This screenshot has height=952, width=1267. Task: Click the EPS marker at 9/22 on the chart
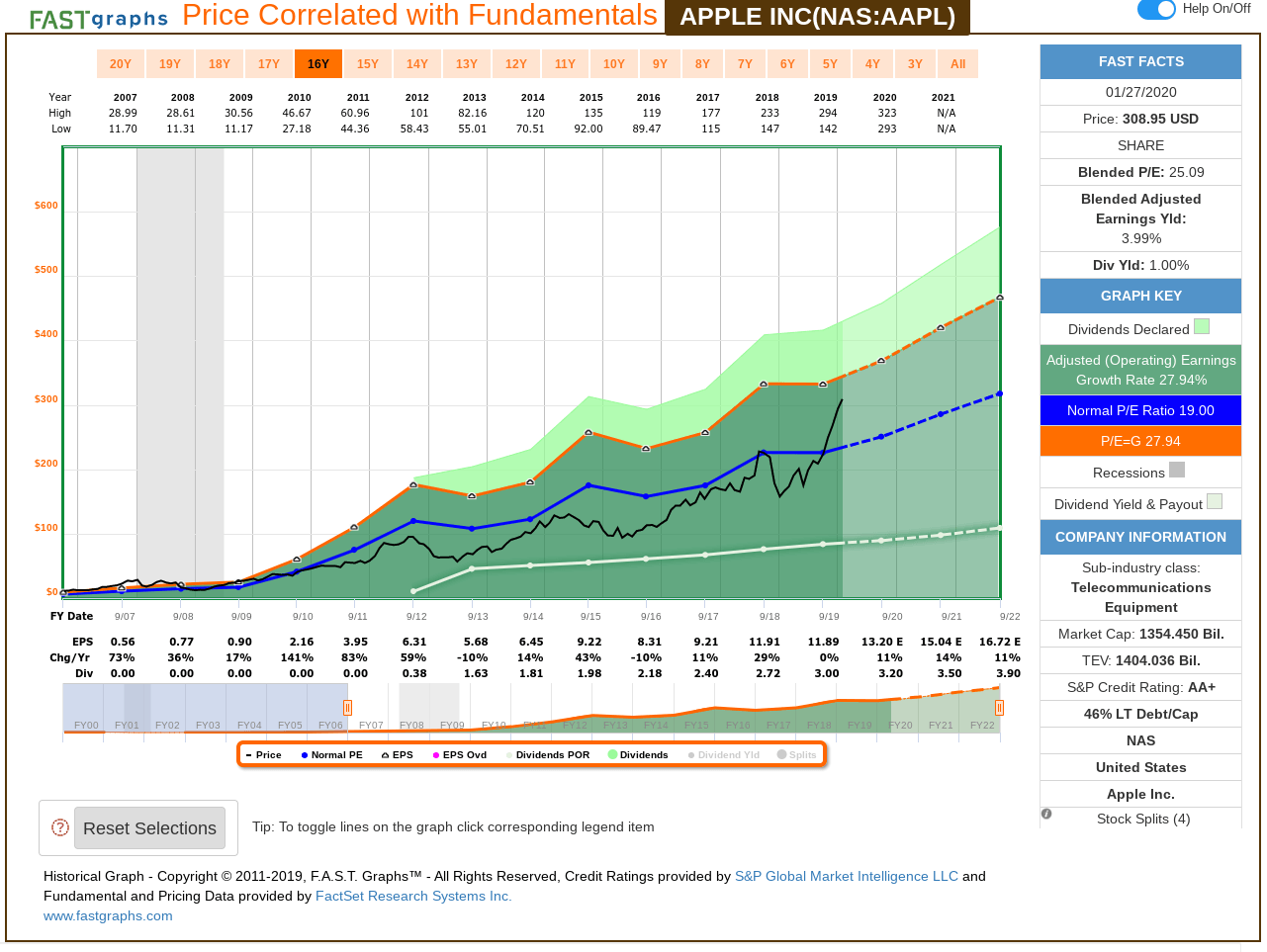[1000, 298]
